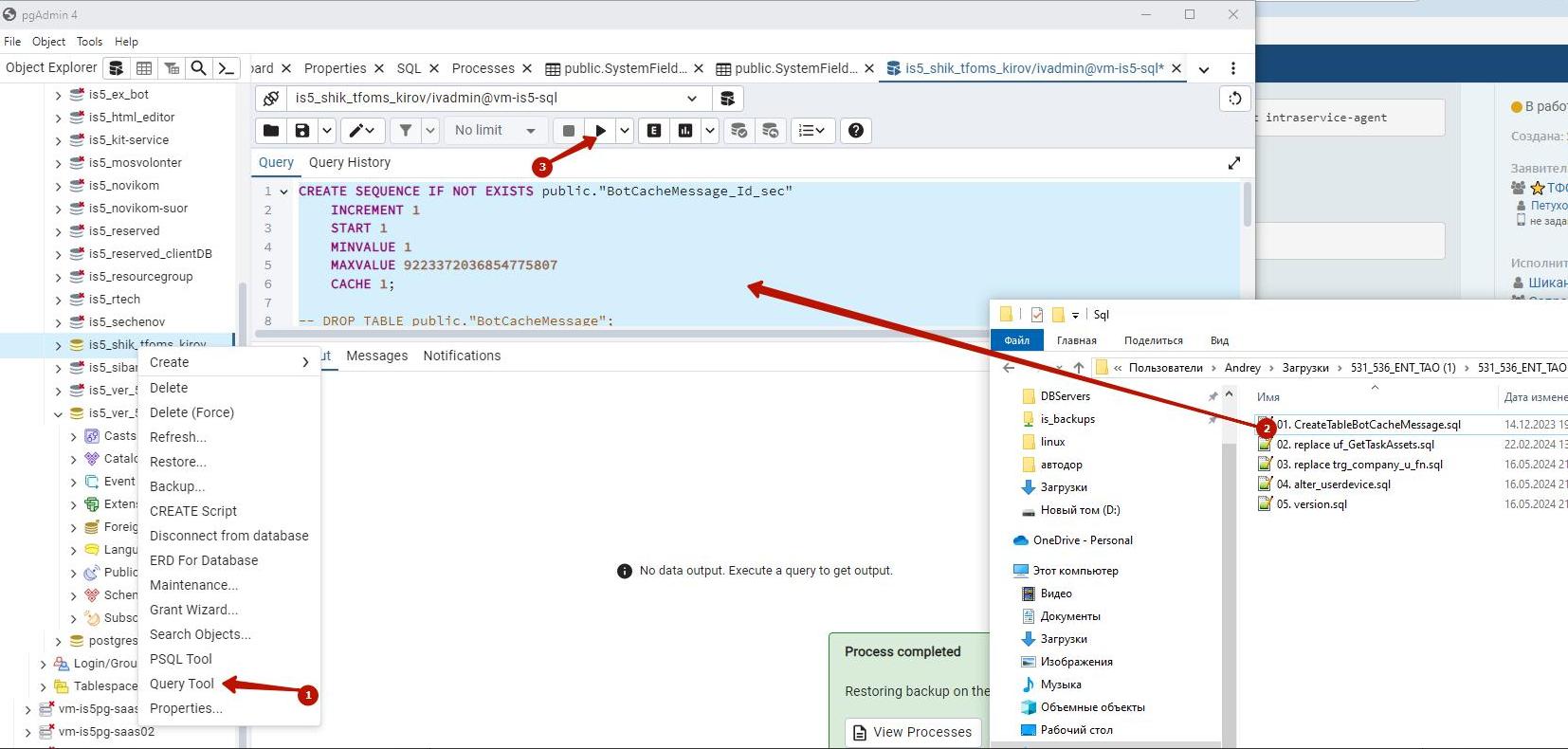Open the Messages tab in output panel
The image size is (1568, 749).
click(x=376, y=356)
